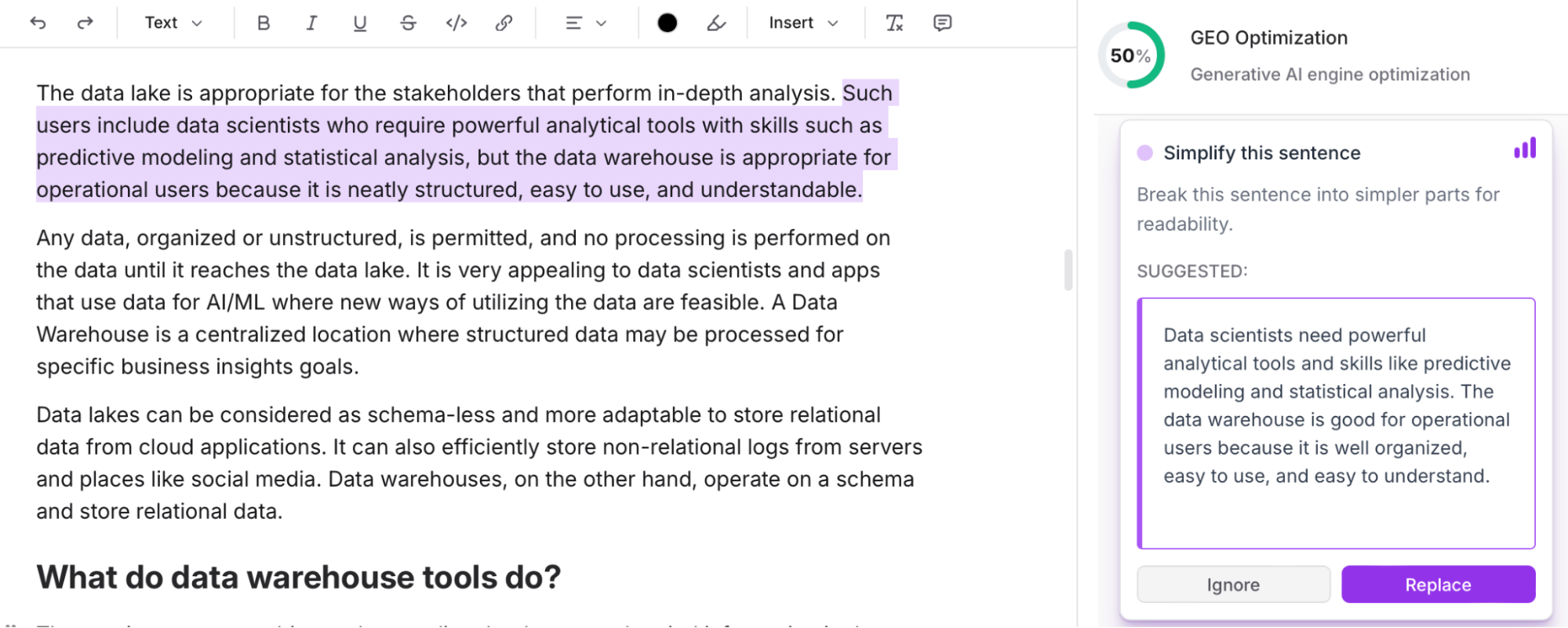Viewport: 1568px width, 628px height.
Task: Pick the black text color swatch
Action: coord(668,23)
